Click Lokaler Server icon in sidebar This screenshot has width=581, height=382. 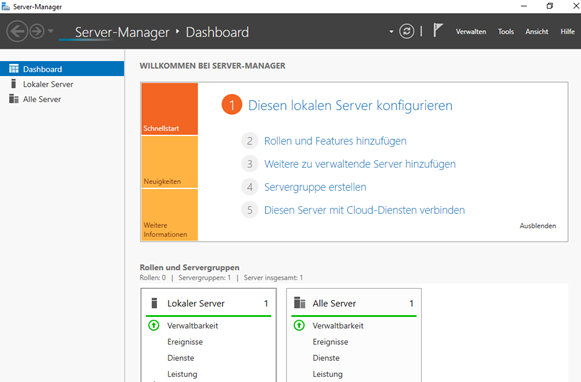13,84
